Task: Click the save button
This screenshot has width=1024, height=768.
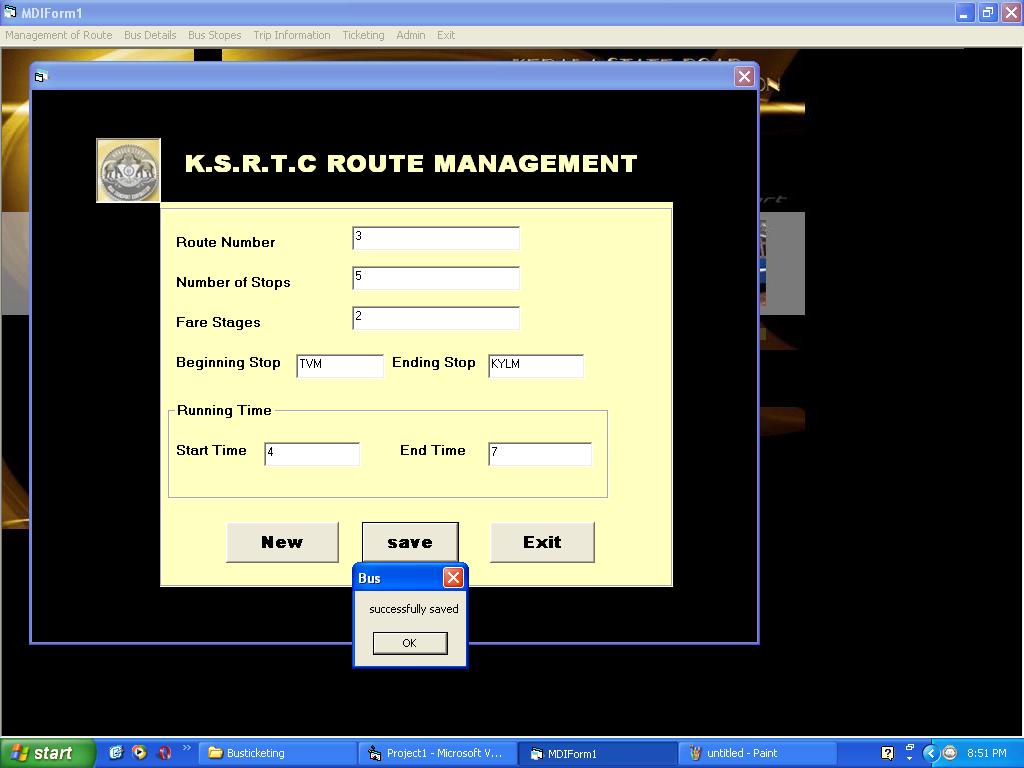Action: click(410, 542)
